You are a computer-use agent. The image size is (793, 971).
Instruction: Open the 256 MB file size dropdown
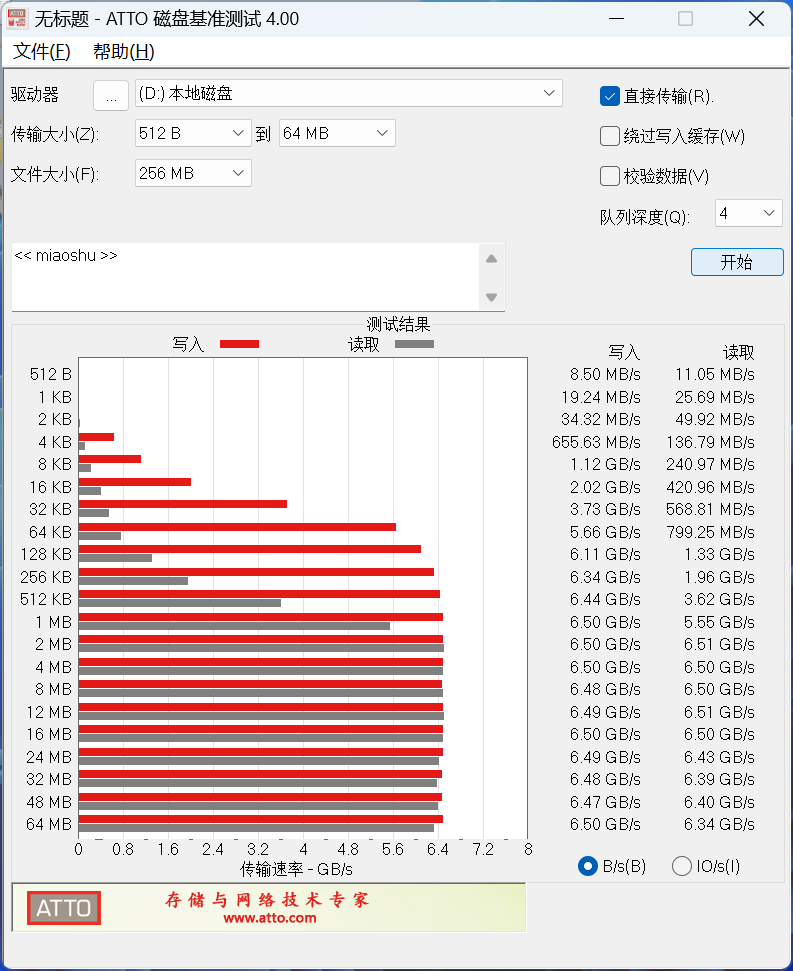pos(193,173)
